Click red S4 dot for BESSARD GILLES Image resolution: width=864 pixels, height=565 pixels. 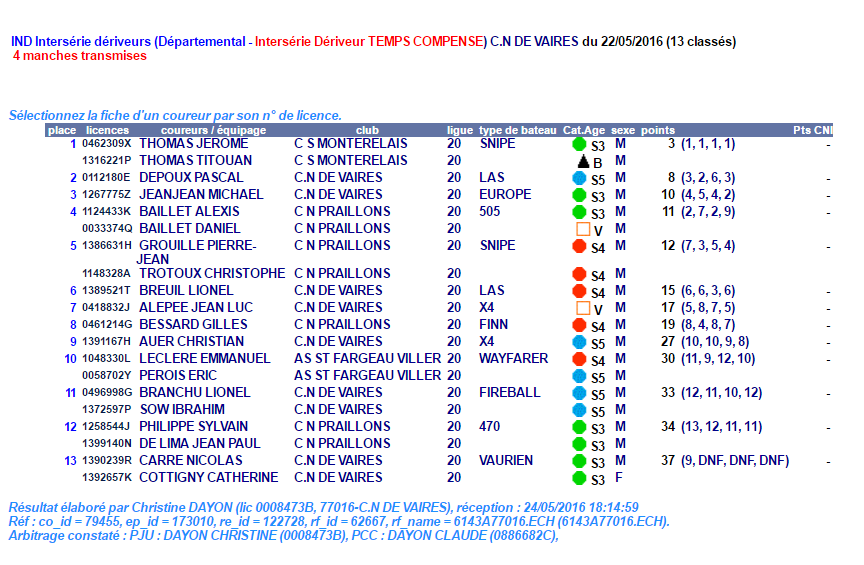579,325
